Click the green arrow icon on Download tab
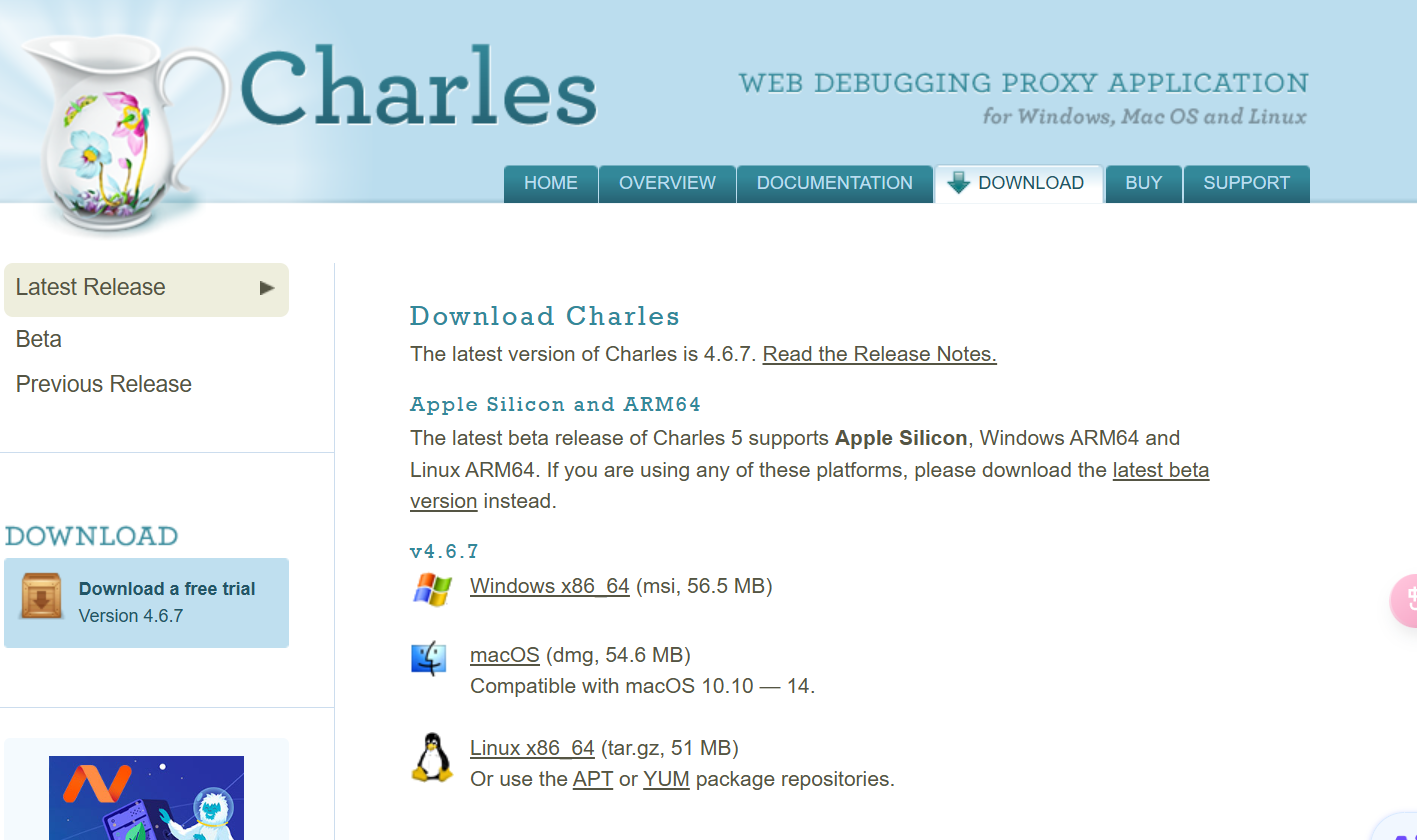The height and width of the screenshot is (840, 1417). (x=959, y=183)
